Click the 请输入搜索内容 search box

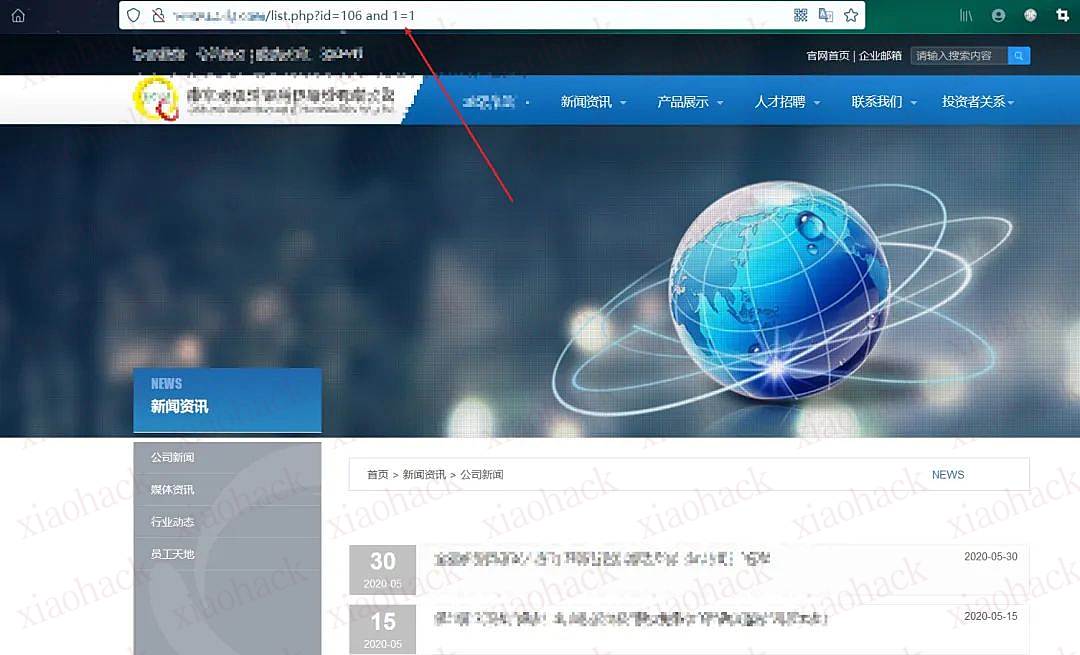tap(959, 56)
